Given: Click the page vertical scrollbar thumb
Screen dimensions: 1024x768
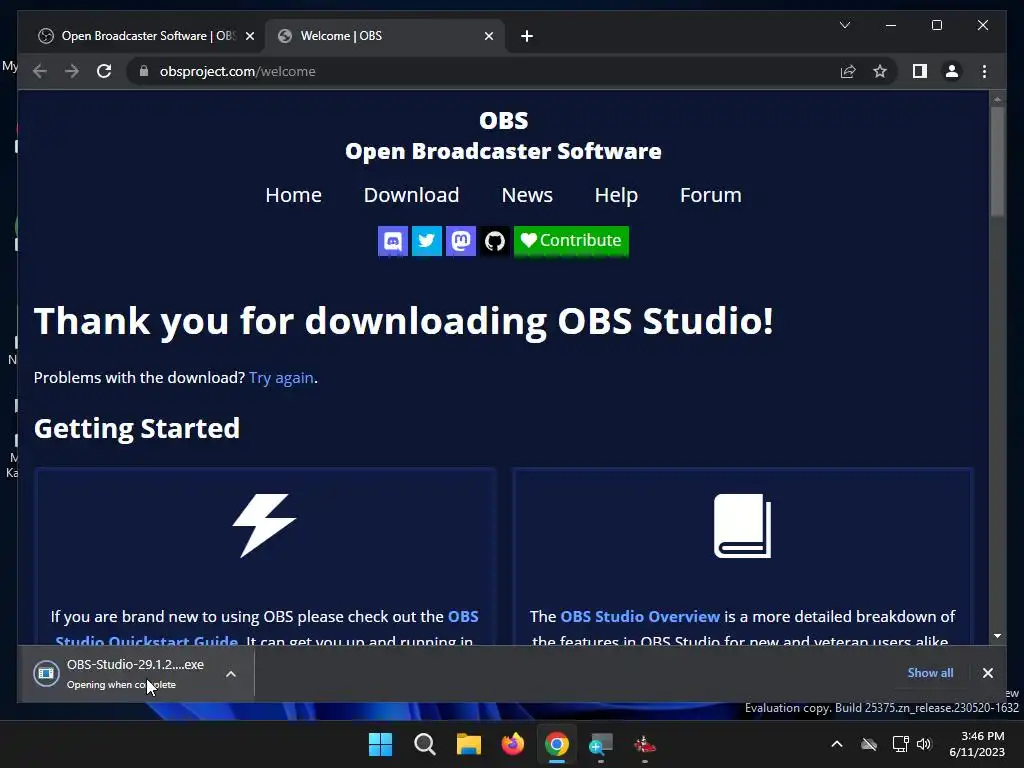Looking at the screenshot, I should click(x=997, y=161).
